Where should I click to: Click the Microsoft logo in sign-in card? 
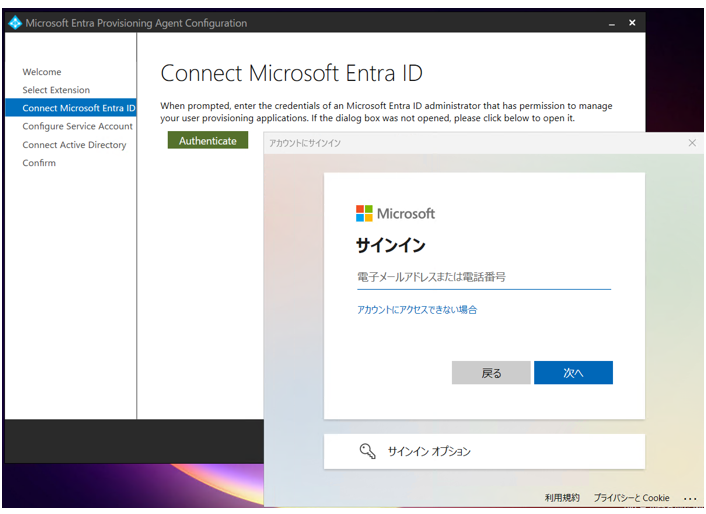click(x=395, y=213)
